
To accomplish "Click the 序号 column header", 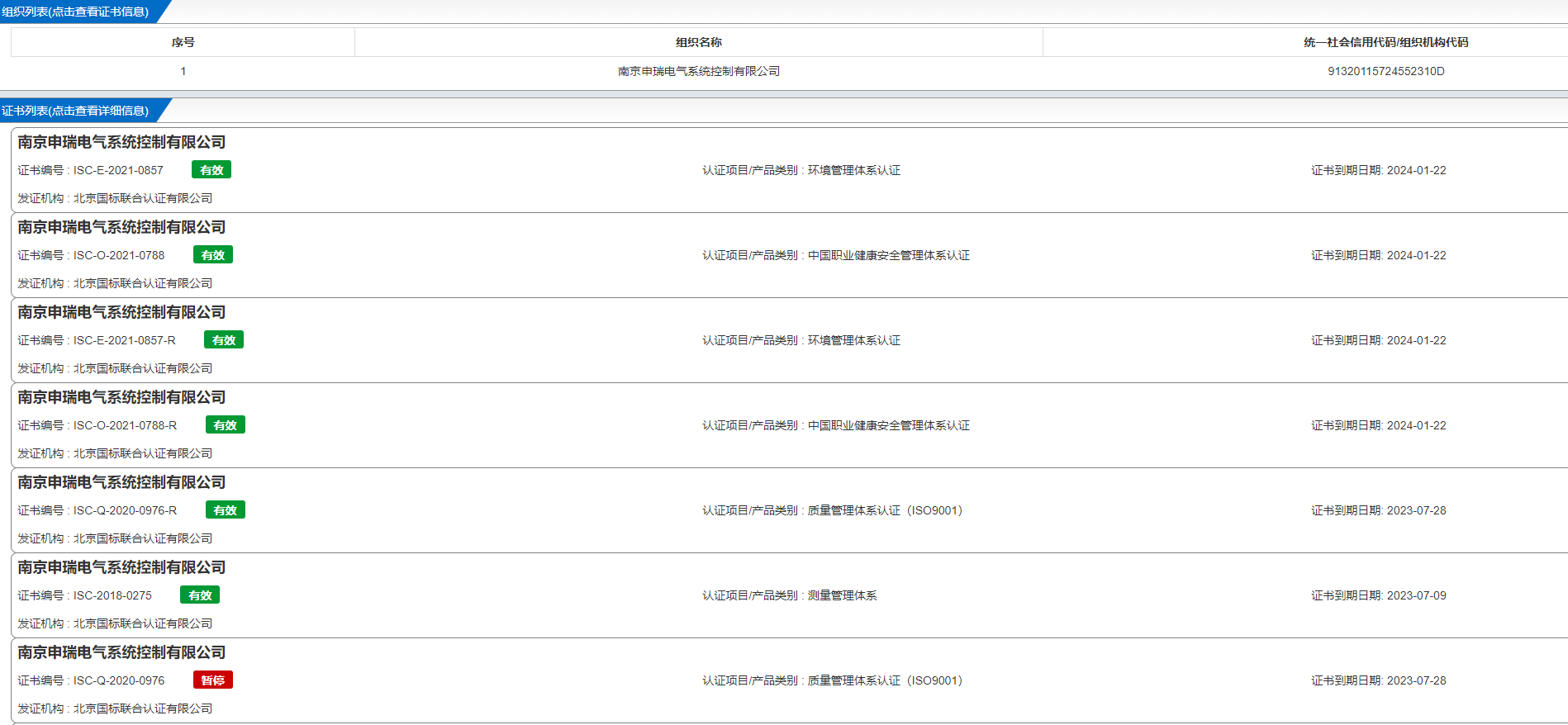I will point(183,42).
